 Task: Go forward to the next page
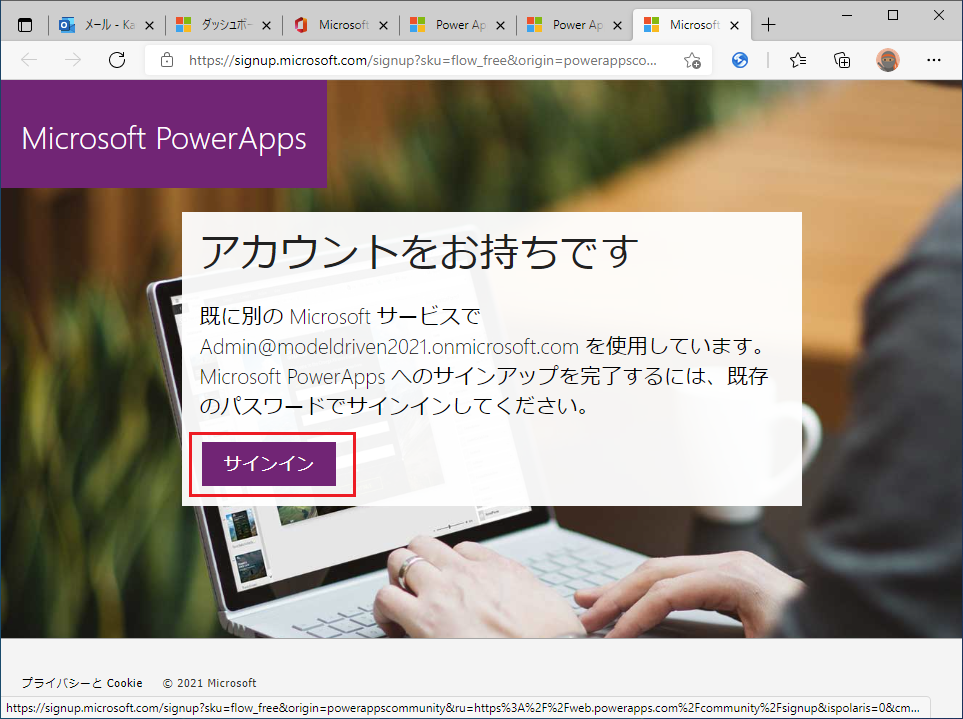tap(73, 60)
